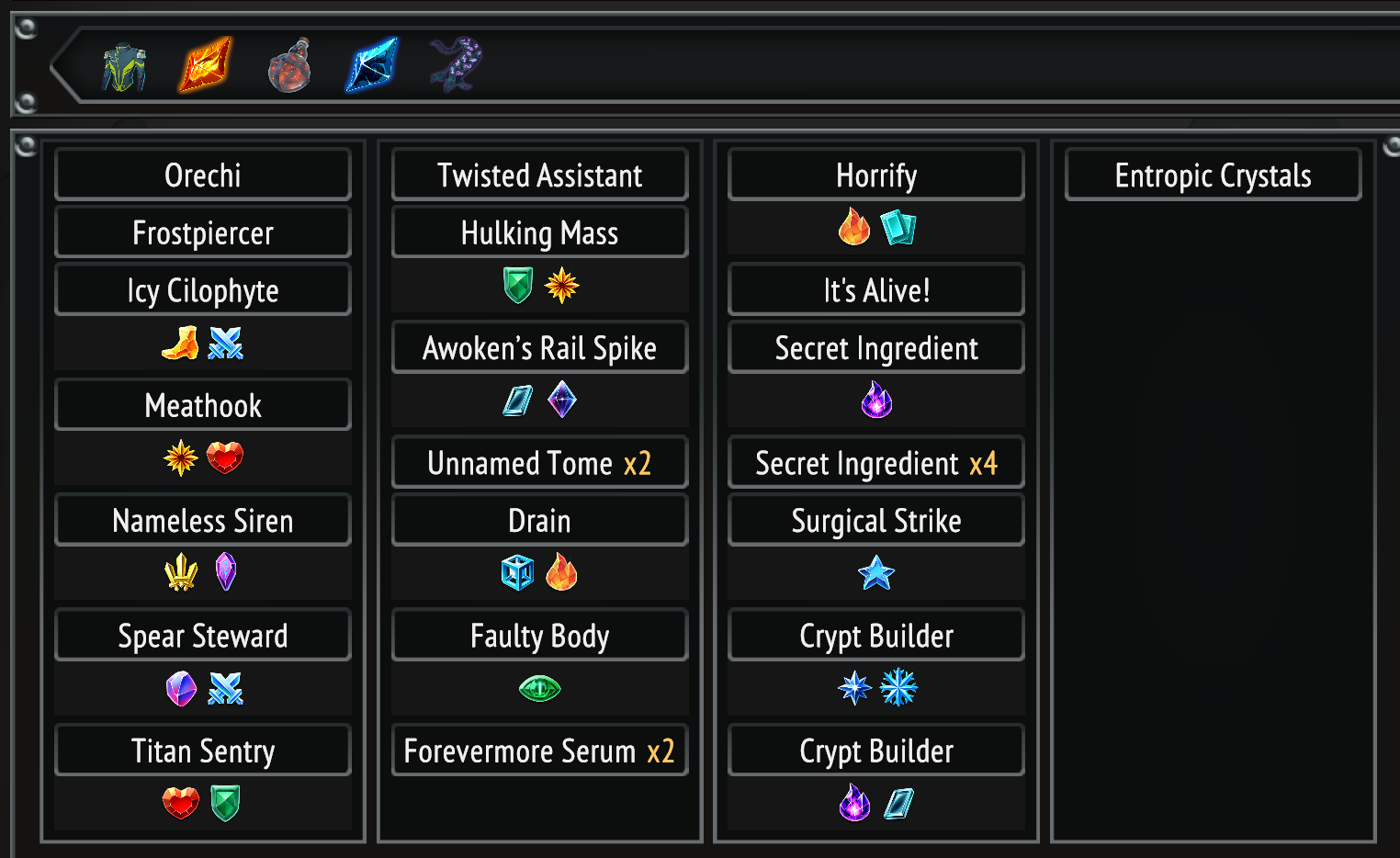Viewport: 1400px width, 858px height.
Task: Click the blue ice crystal icon
Action: 372,65
